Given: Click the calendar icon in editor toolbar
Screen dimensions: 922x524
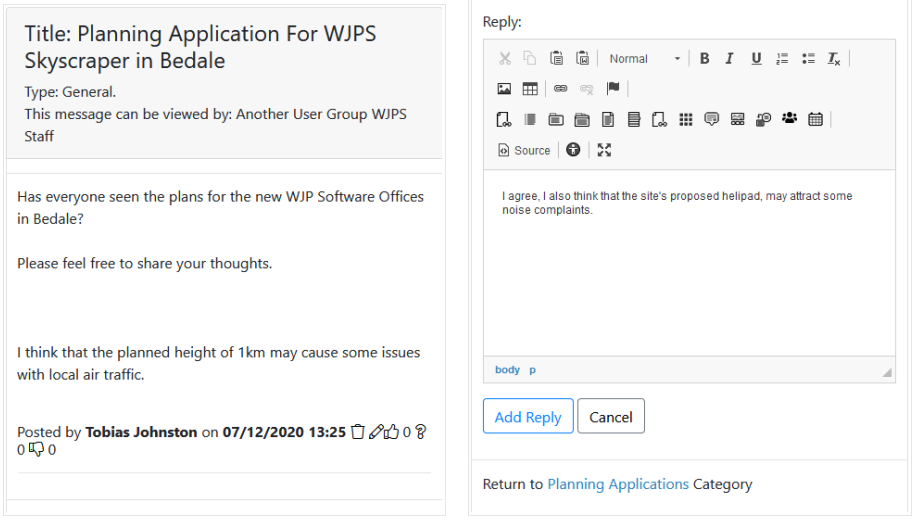Looking at the screenshot, I should point(816,120).
